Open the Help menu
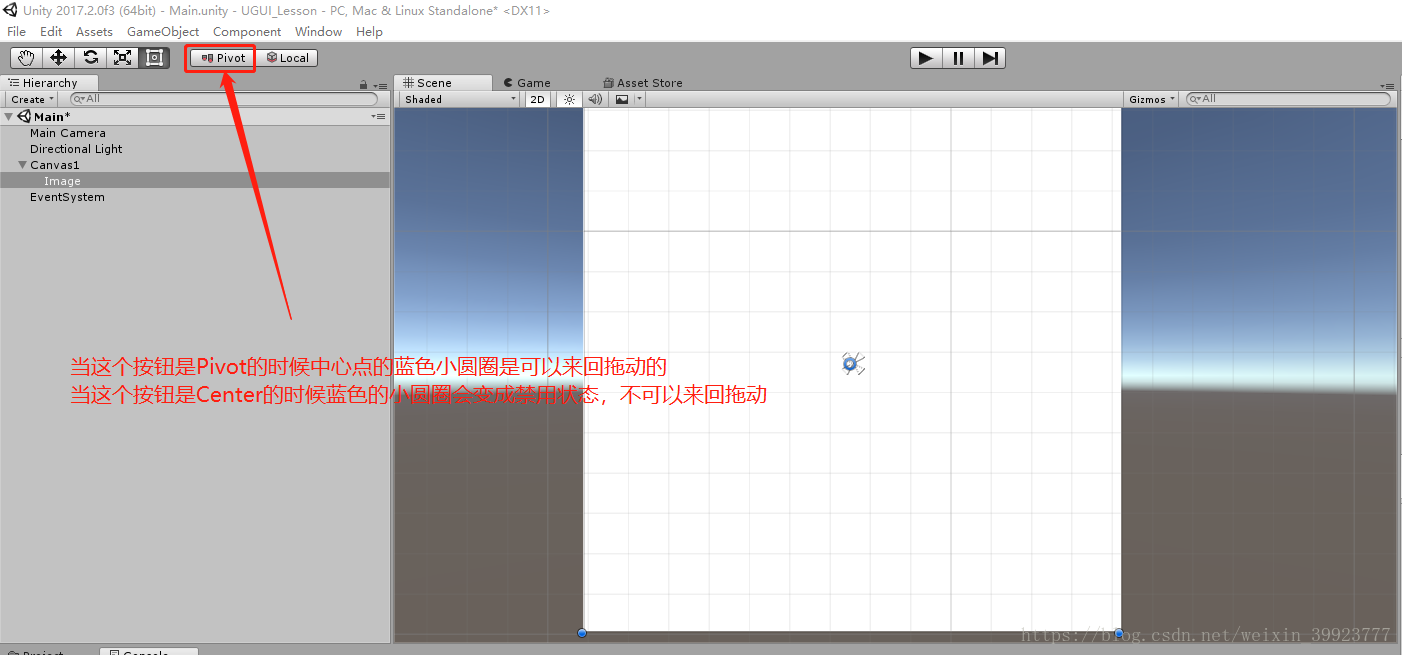The width and height of the screenshot is (1402, 655). click(x=369, y=32)
